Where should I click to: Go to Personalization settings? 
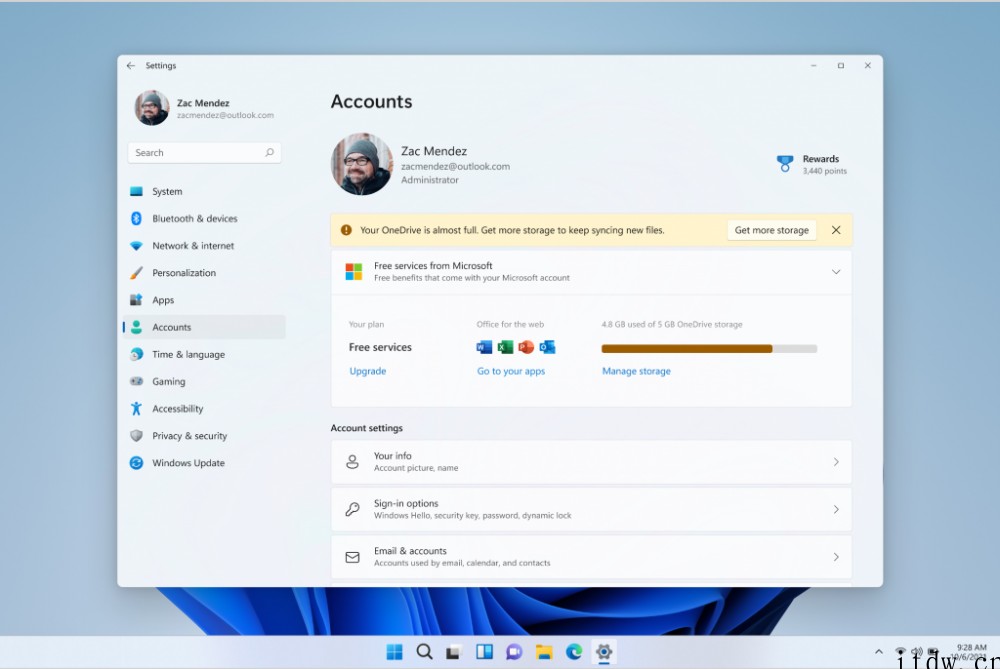click(x=204, y=273)
